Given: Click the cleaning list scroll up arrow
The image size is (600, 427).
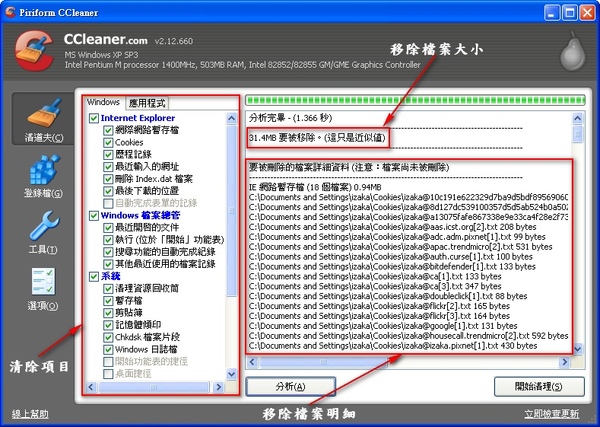Looking at the screenshot, I should pyautogui.click(x=232, y=118).
